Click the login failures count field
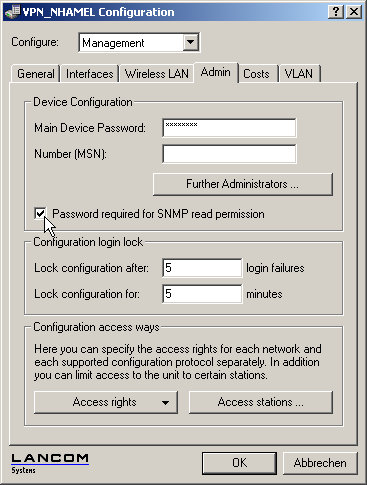The width and height of the screenshot is (367, 485). coord(202,268)
